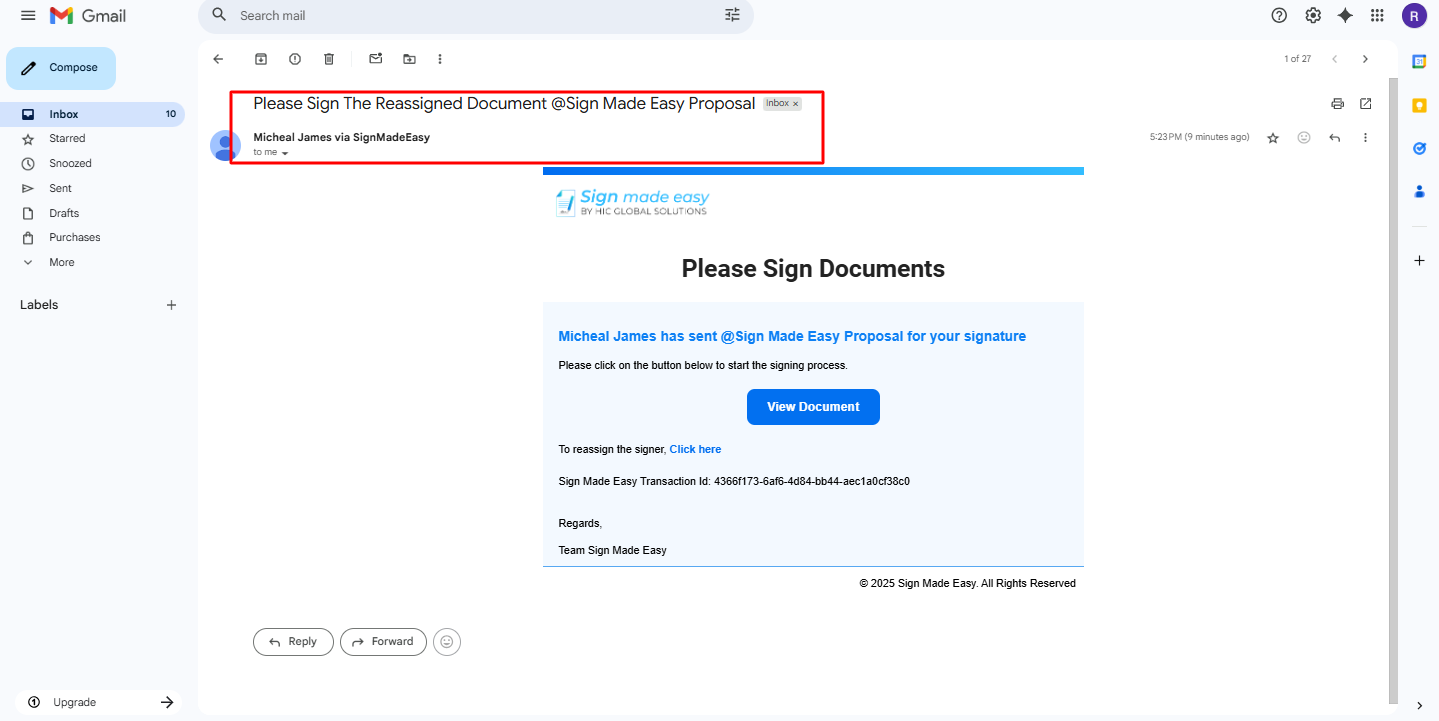1439x721 pixels.
Task: Delete this email with the trash icon
Action: (x=329, y=59)
